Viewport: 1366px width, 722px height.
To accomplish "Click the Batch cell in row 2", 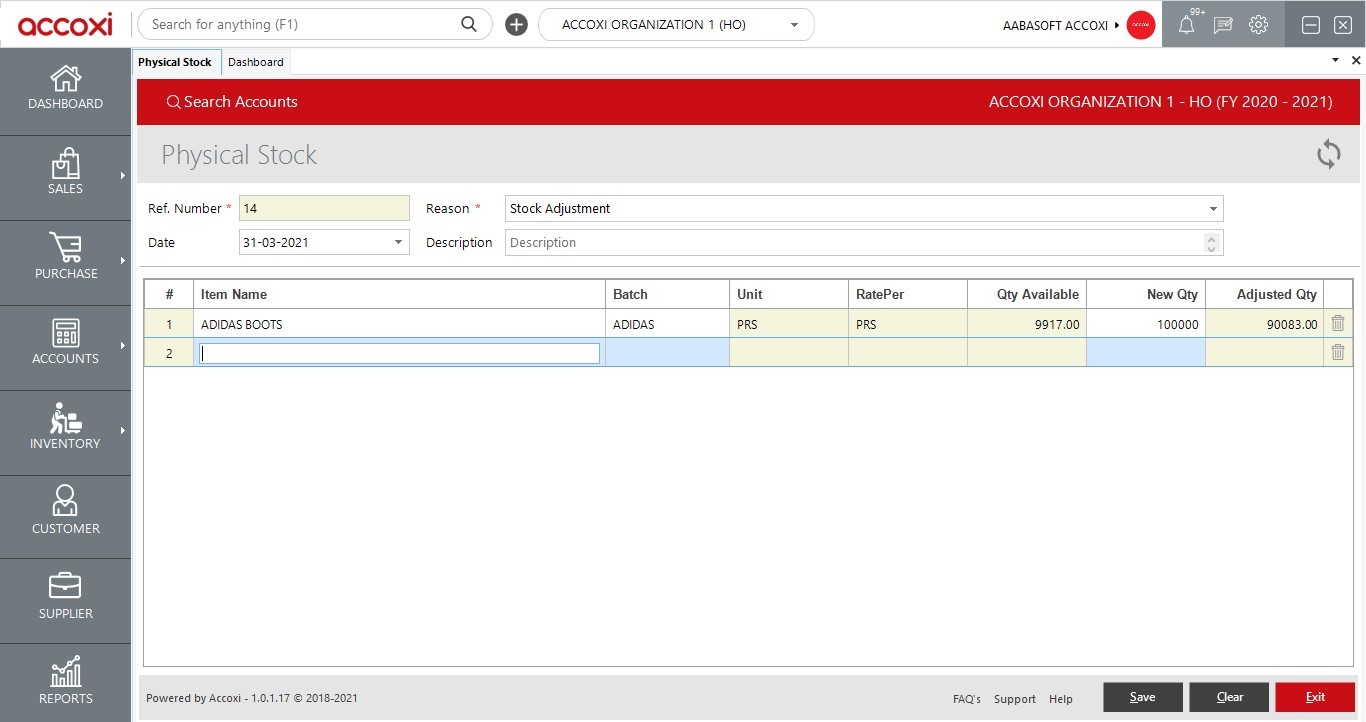I will [x=668, y=352].
